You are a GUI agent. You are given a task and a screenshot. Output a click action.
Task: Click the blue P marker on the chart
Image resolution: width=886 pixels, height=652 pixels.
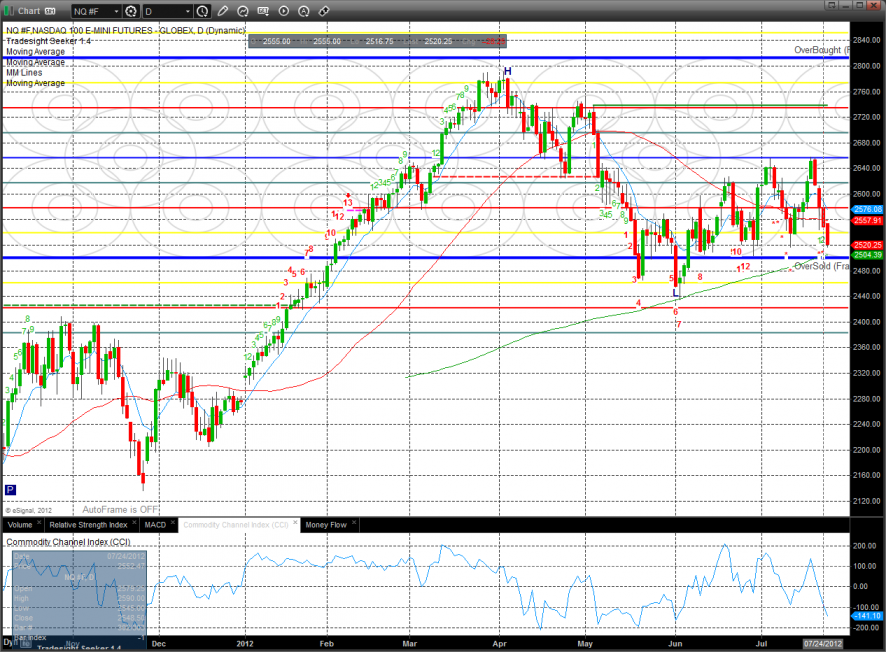[x=10, y=490]
